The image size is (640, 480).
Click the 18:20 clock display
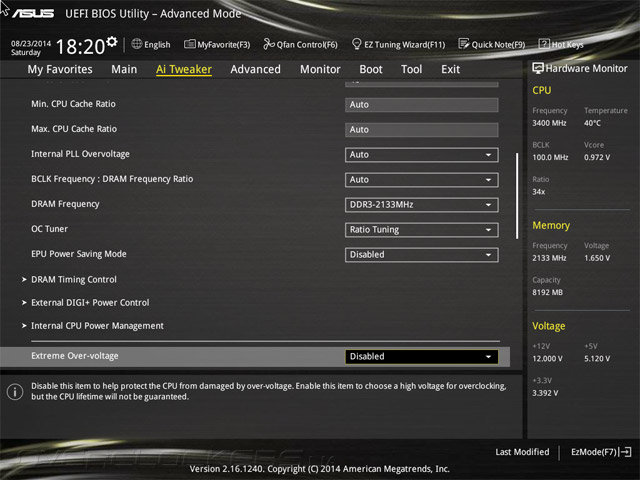80,46
